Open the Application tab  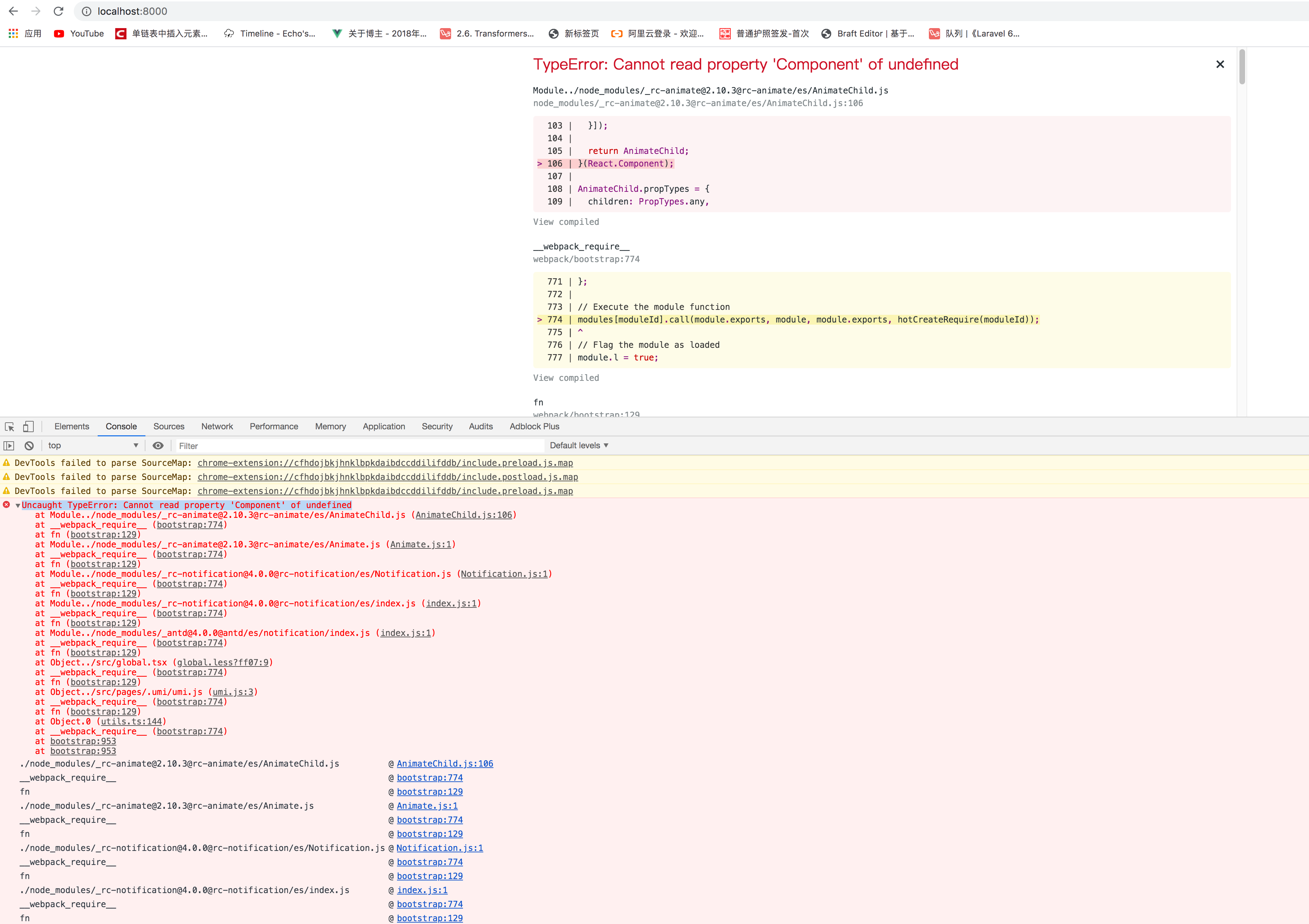[384, 427]
